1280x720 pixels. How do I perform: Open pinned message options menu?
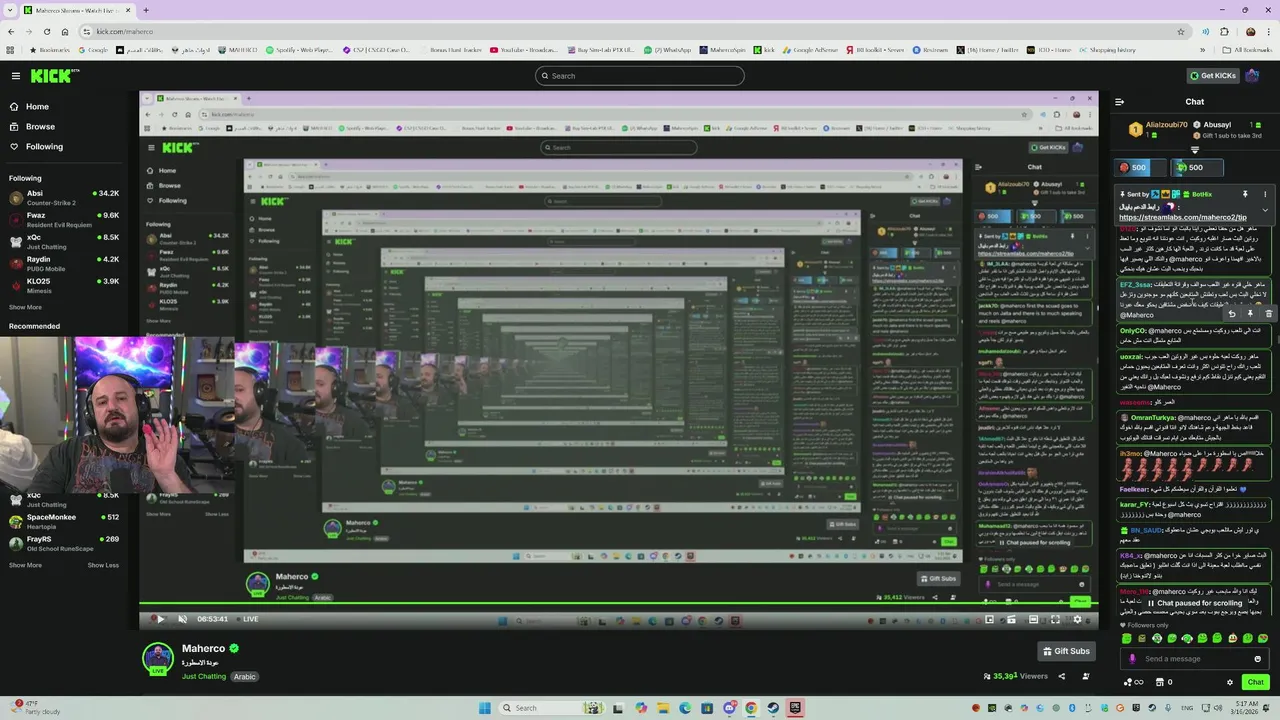coord(1265,194)
